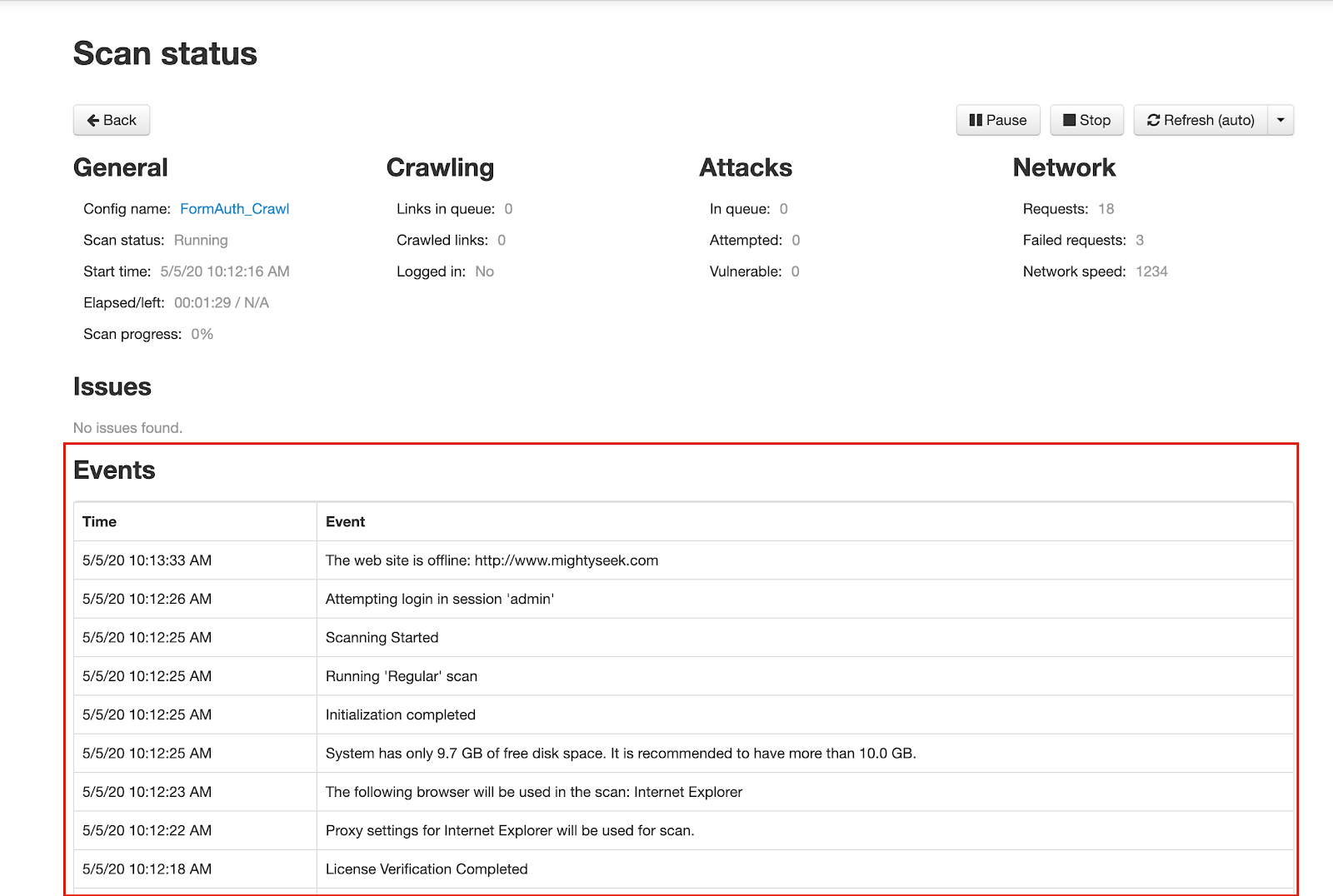This screenshot has height=896, width=1333.
Task: Click the Event column header
Action: tap(345, 521)
